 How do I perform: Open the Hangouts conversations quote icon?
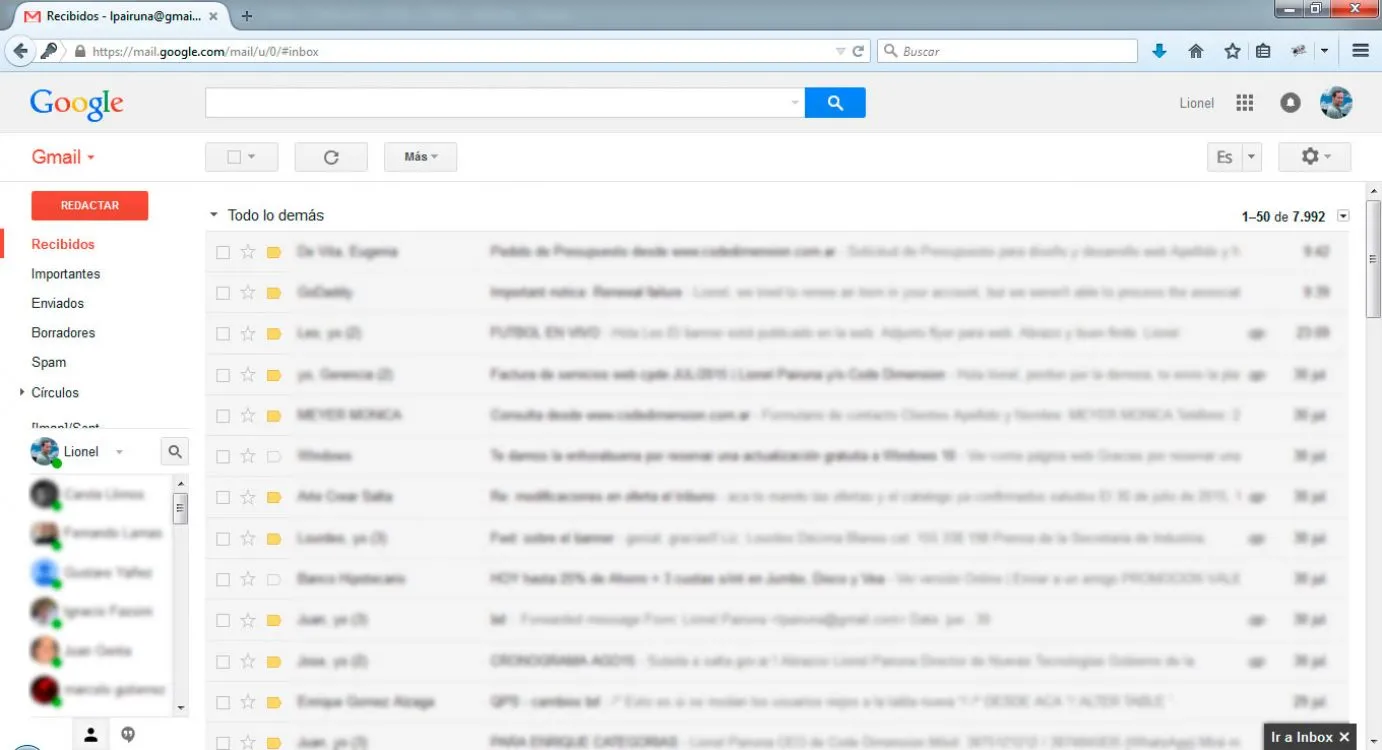click(128, 735)
